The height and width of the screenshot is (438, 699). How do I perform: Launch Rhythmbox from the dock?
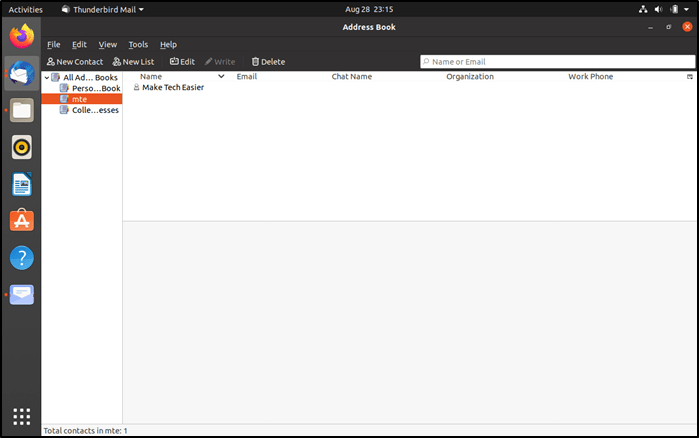[22, 147]
